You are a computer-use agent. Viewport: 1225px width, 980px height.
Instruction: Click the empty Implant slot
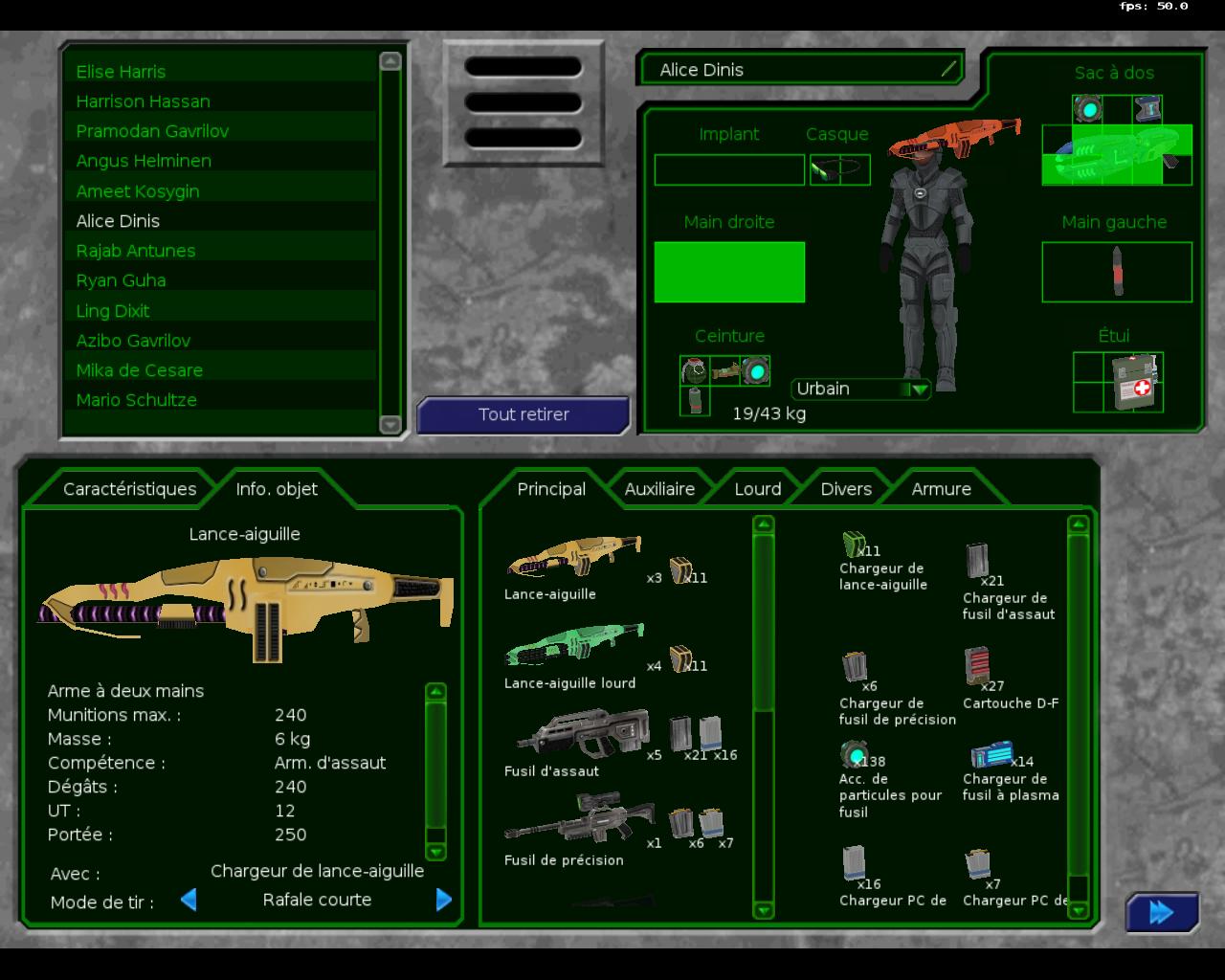(729, 169)
